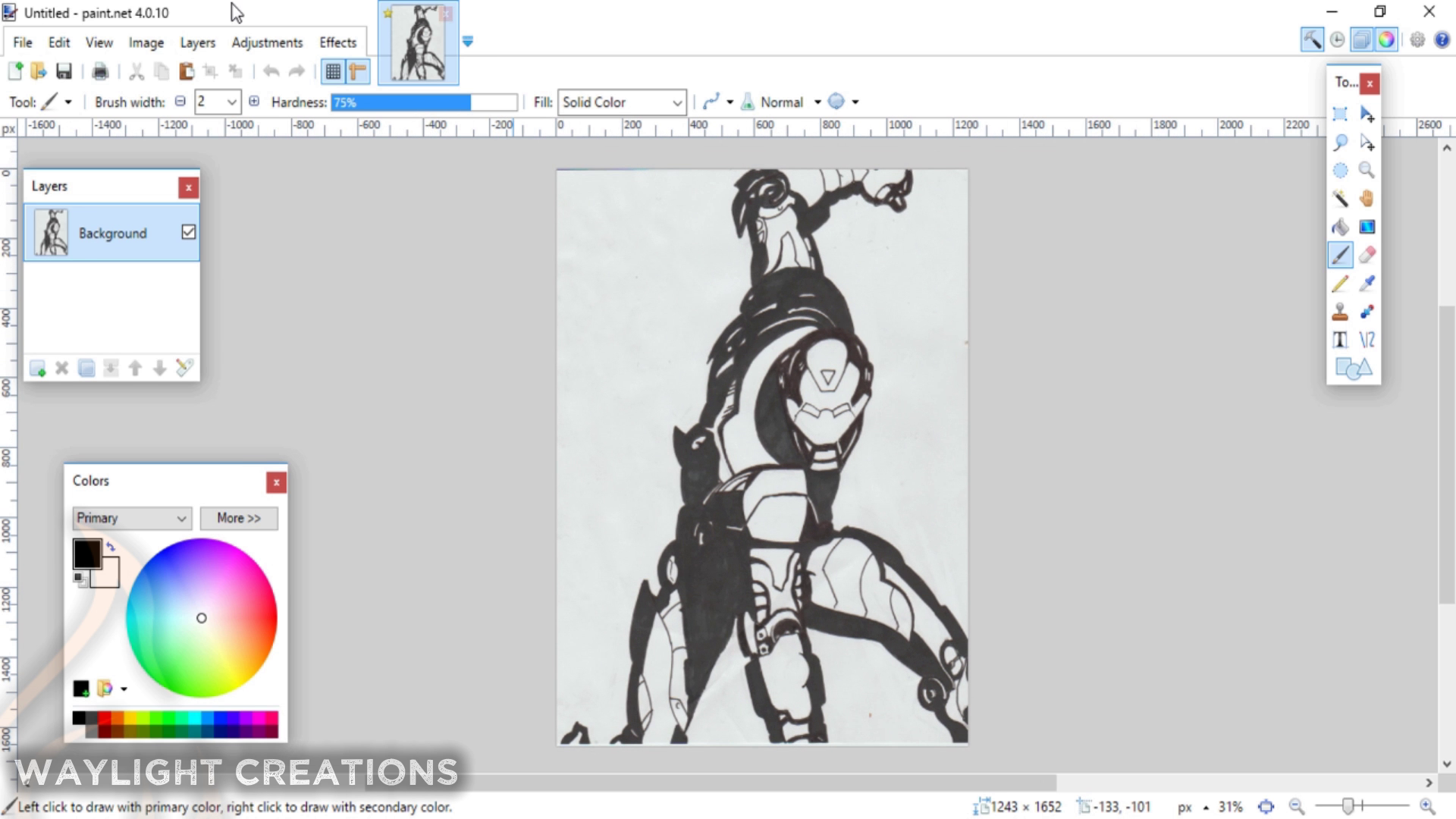Open Brush width dropdown

click(232, 102)
